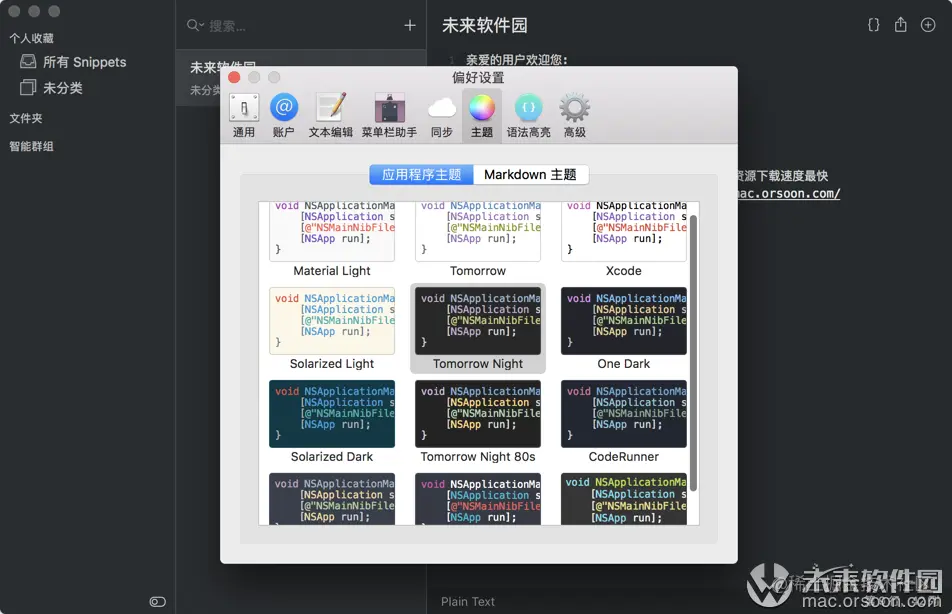Click the 个人收藏 sidebar section header
952x614 pixels.
pyautogui.click(x=31, y=38)
